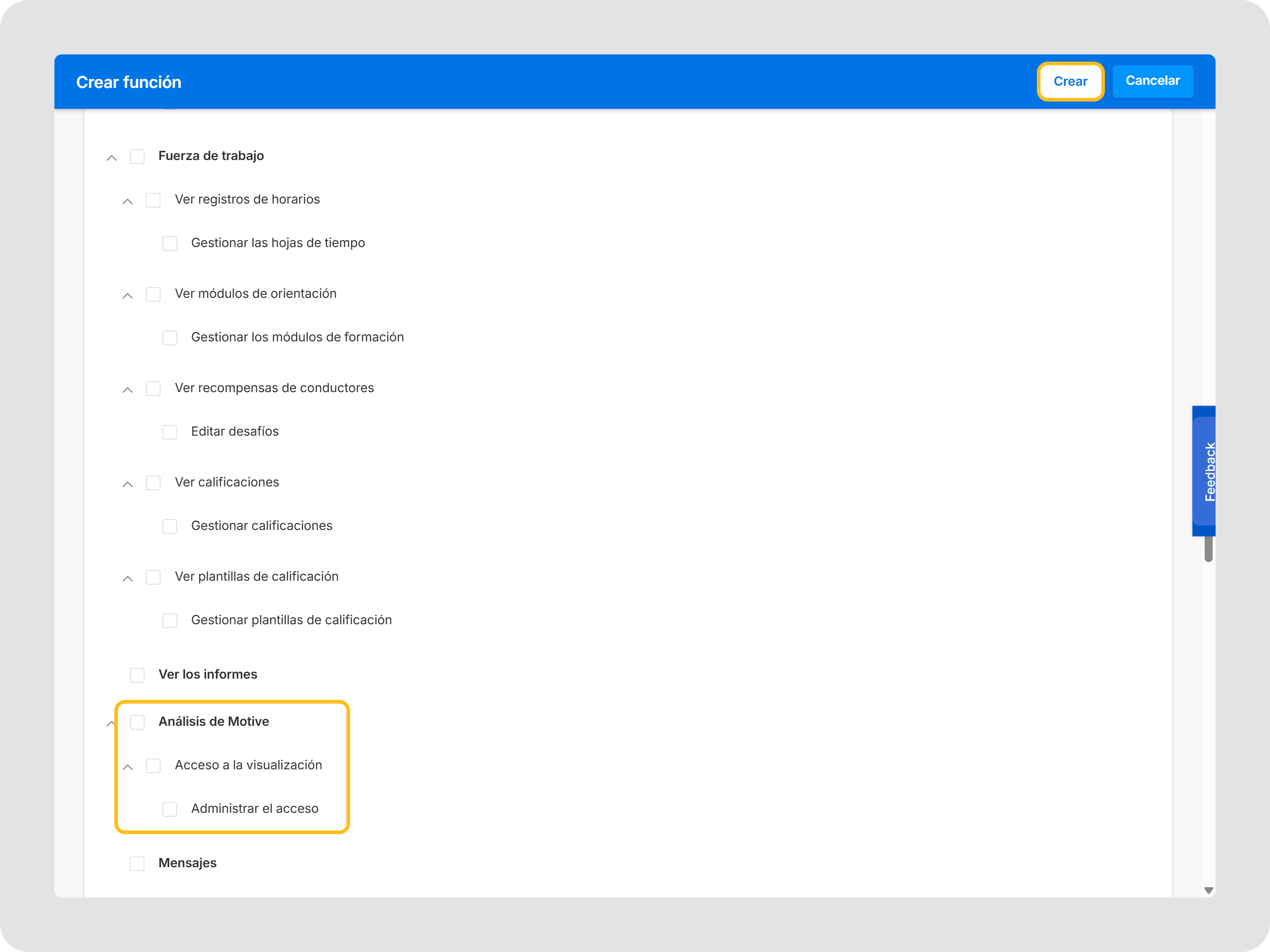Collapse Ver recompensas de conductores
Screen dimensions: 1270x952
point(128,389)
